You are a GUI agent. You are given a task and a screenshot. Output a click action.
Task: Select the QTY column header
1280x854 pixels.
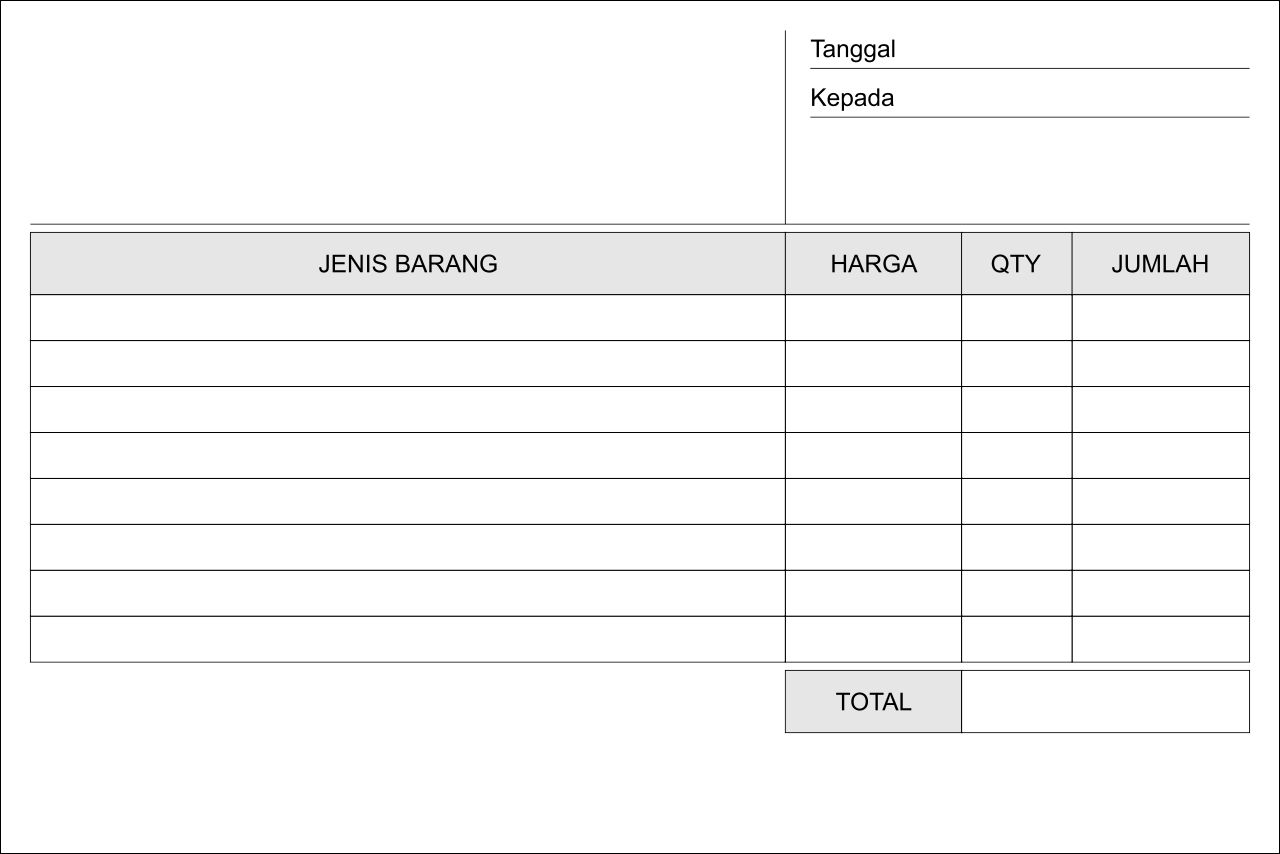(1016, 264)
